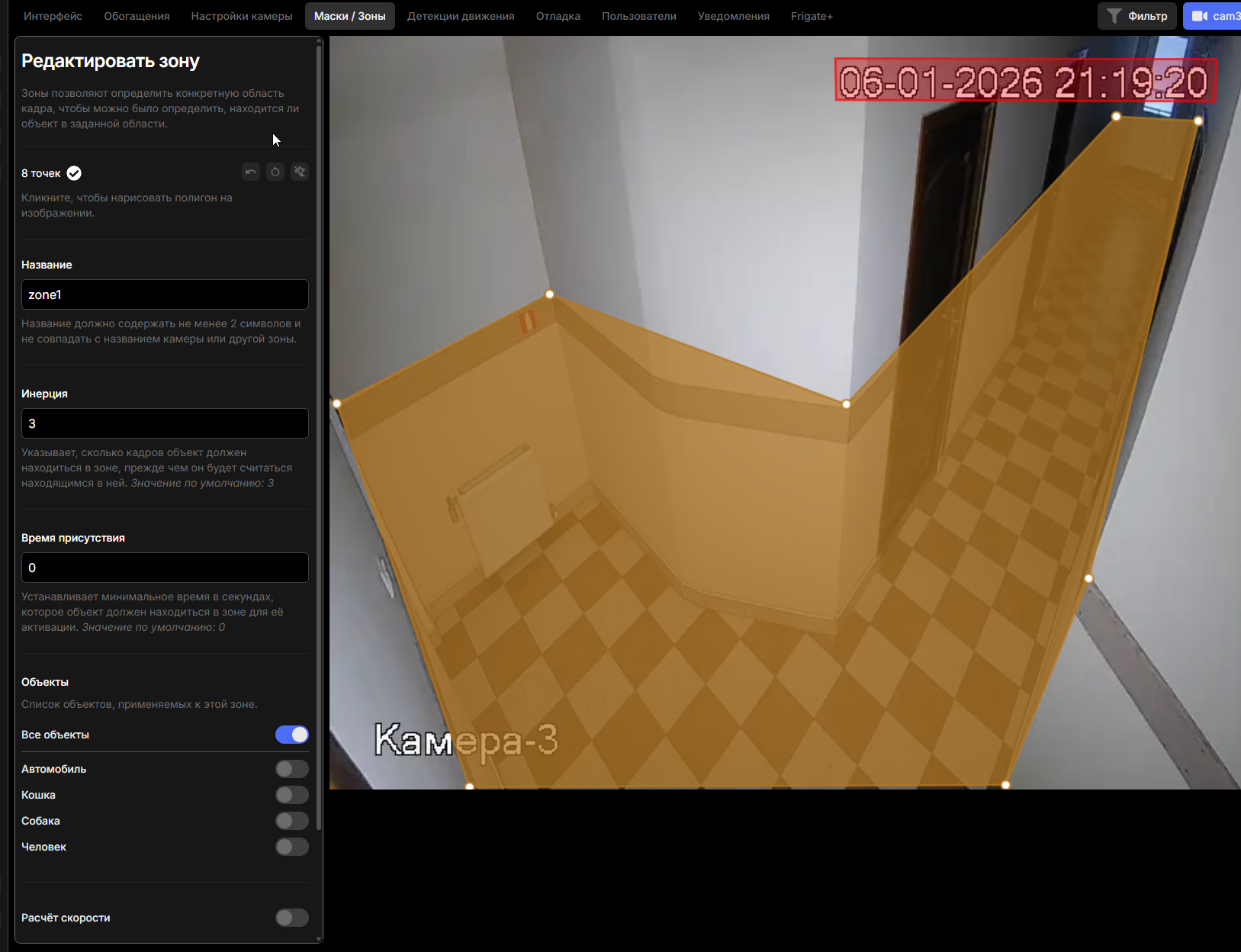Enable the Человек object switch

tap(292, 847)
